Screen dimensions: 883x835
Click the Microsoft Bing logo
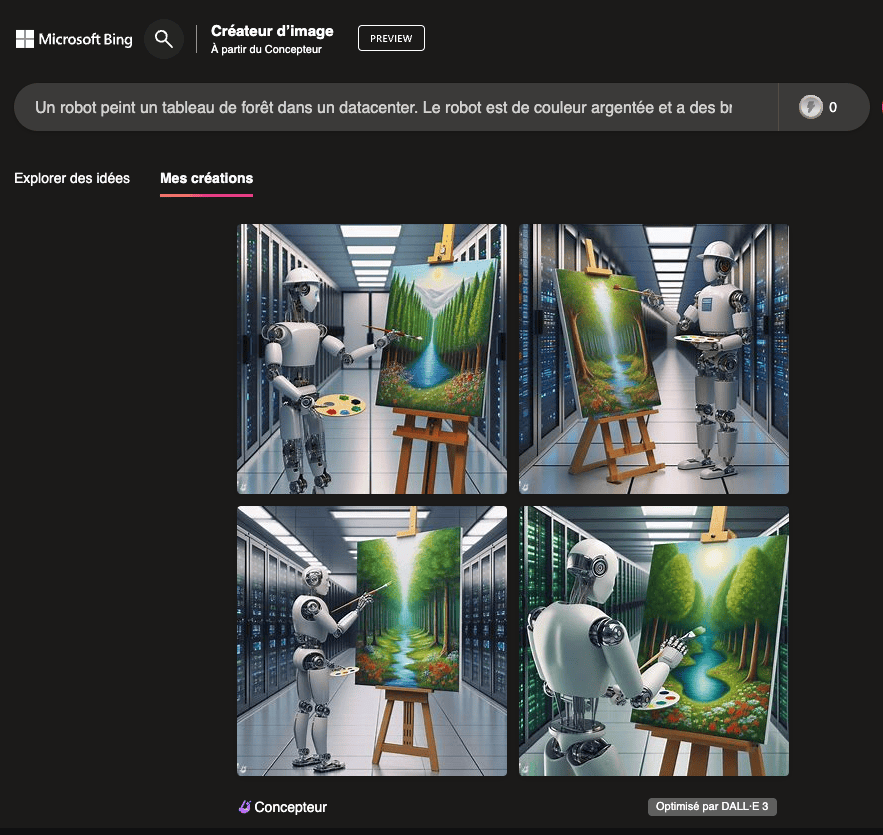click(74, 39)
